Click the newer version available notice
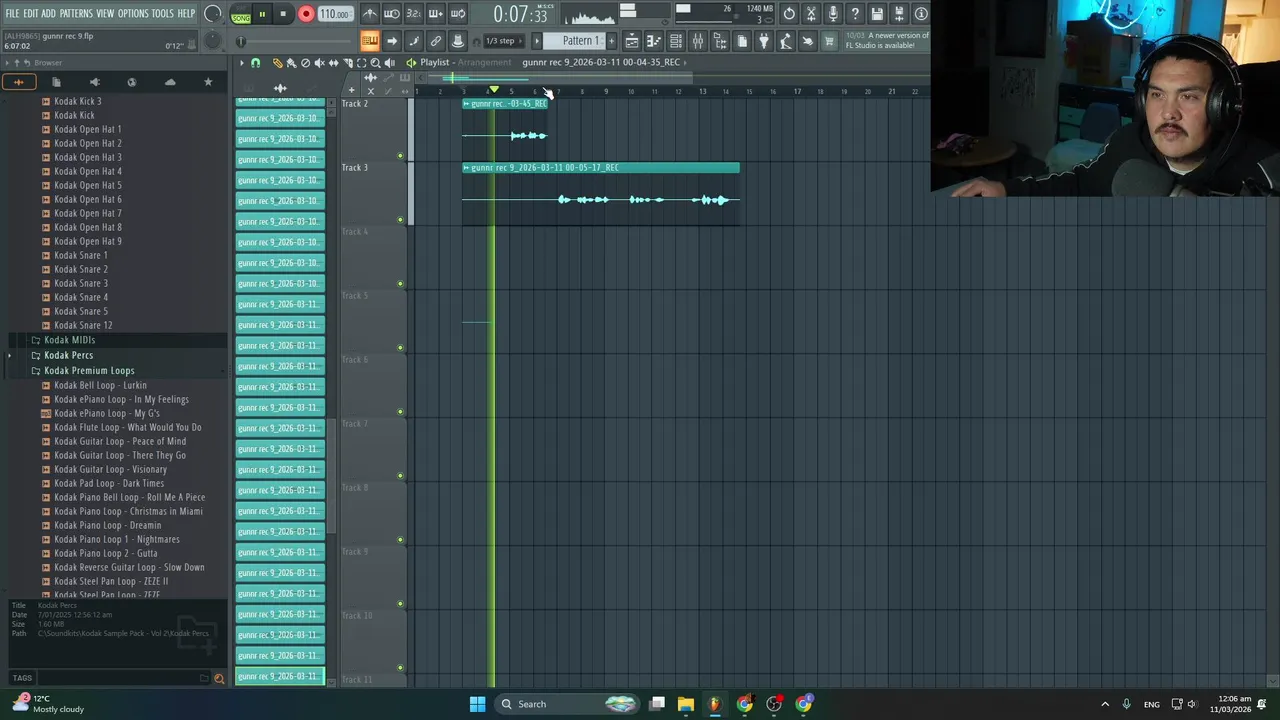 pos(888,40)
